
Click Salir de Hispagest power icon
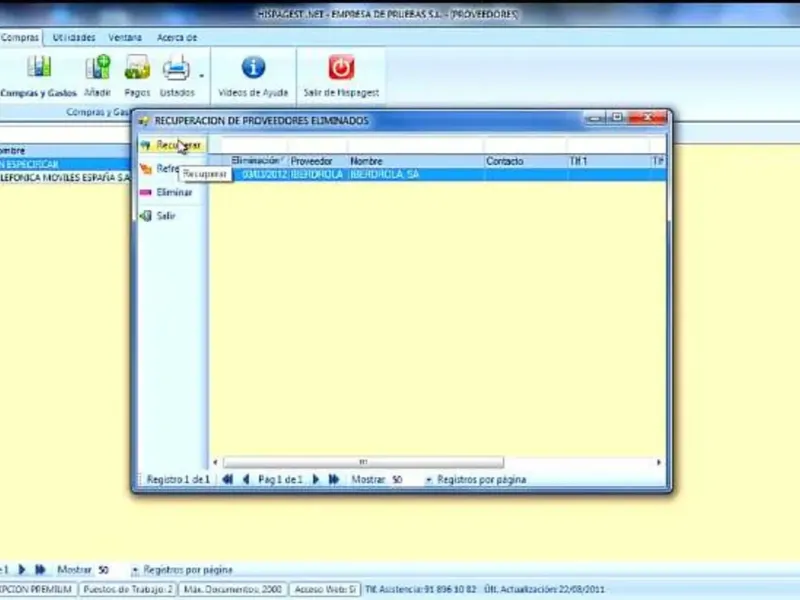pos(341,67)
